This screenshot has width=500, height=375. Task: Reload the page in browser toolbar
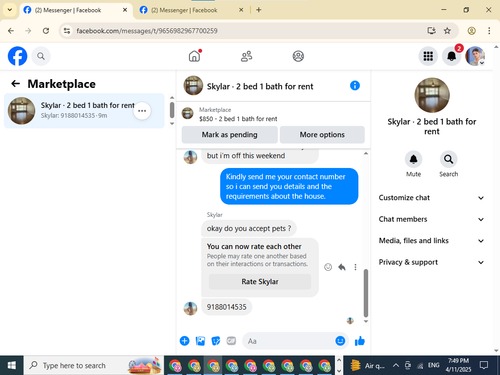click(x=46, y=31)
